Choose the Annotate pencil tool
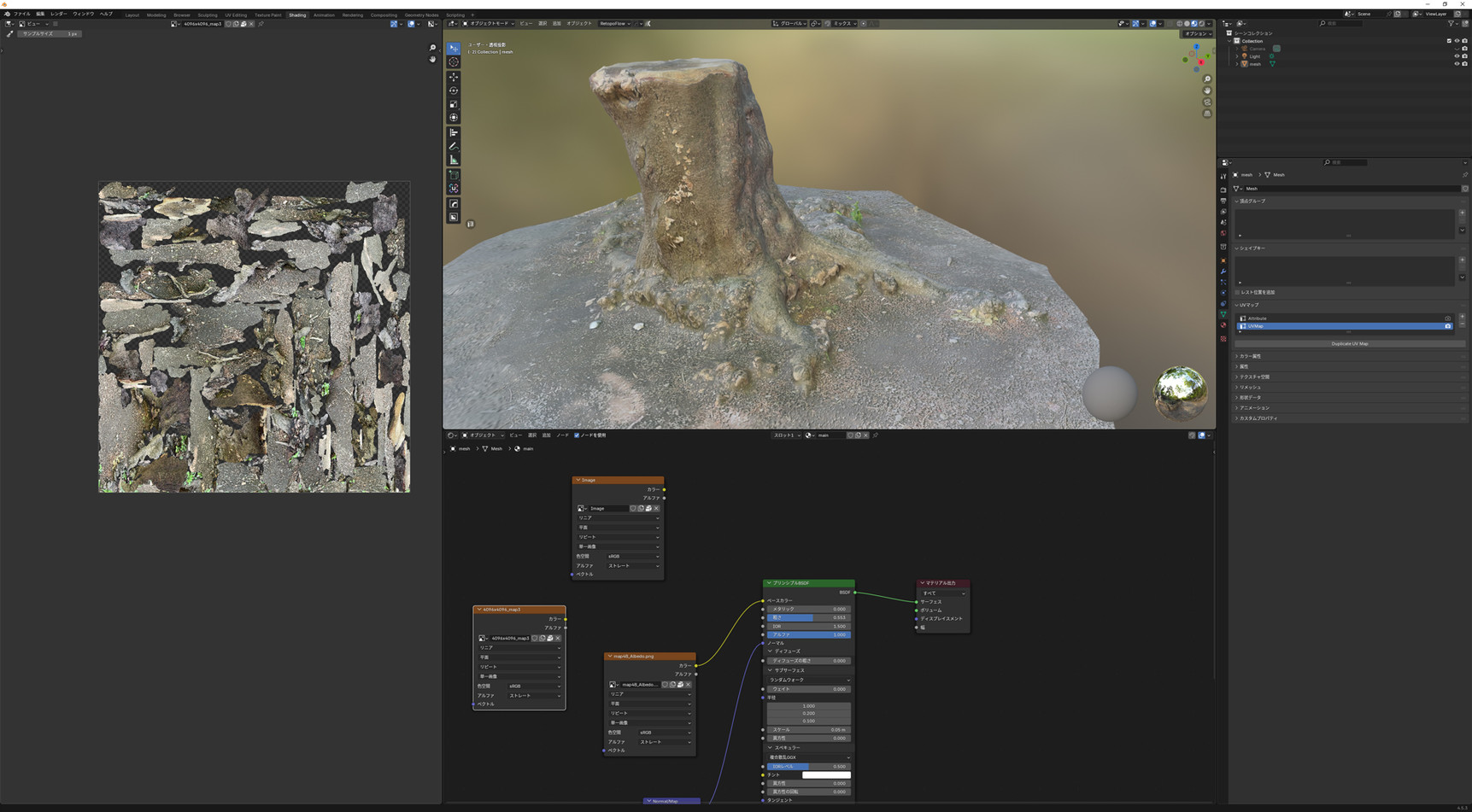This screenshot has width=1472, height=812. click(x=454, y=146)
